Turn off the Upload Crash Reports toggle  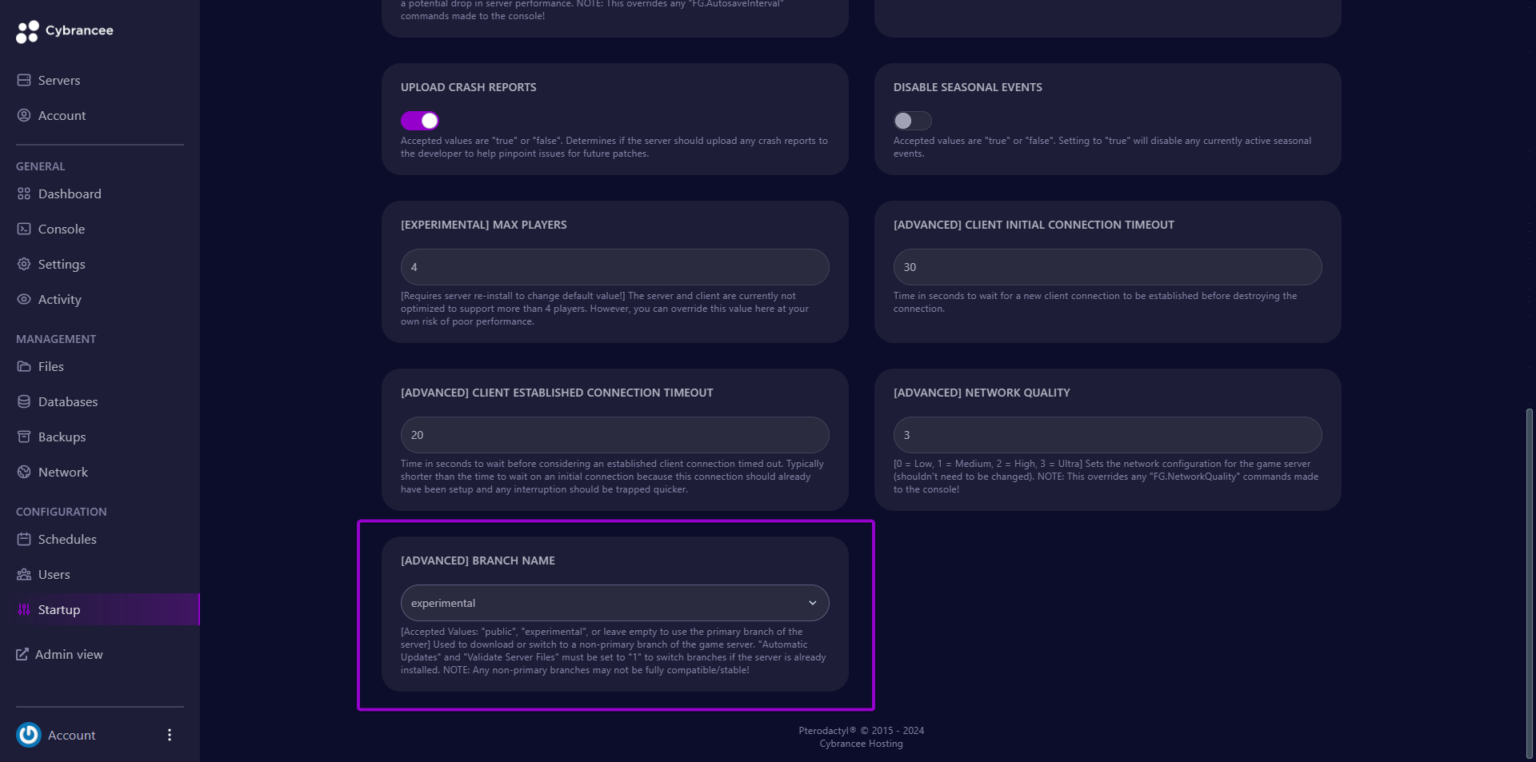point(419,120)
